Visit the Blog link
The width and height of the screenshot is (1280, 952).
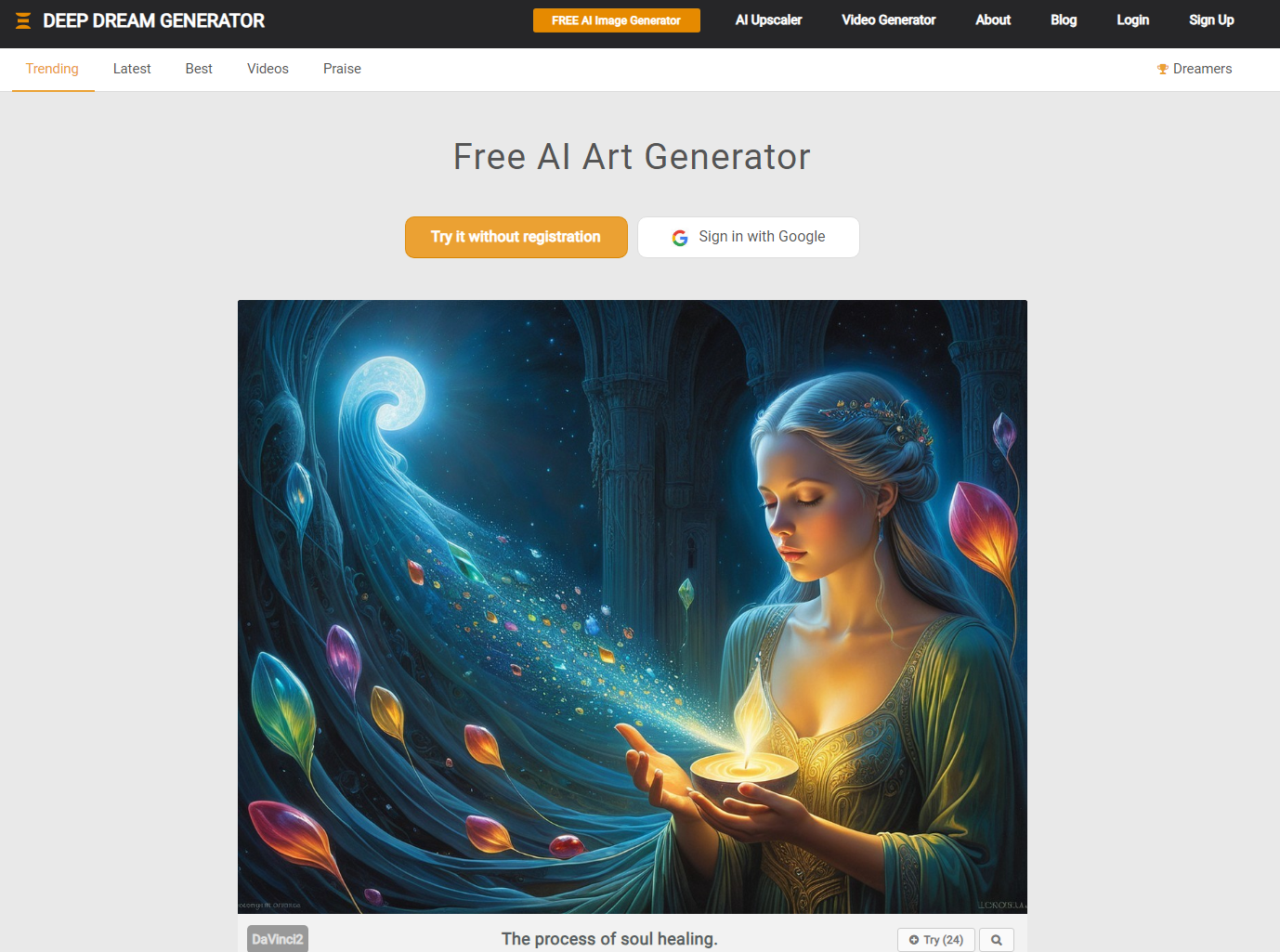point(1064,20)
